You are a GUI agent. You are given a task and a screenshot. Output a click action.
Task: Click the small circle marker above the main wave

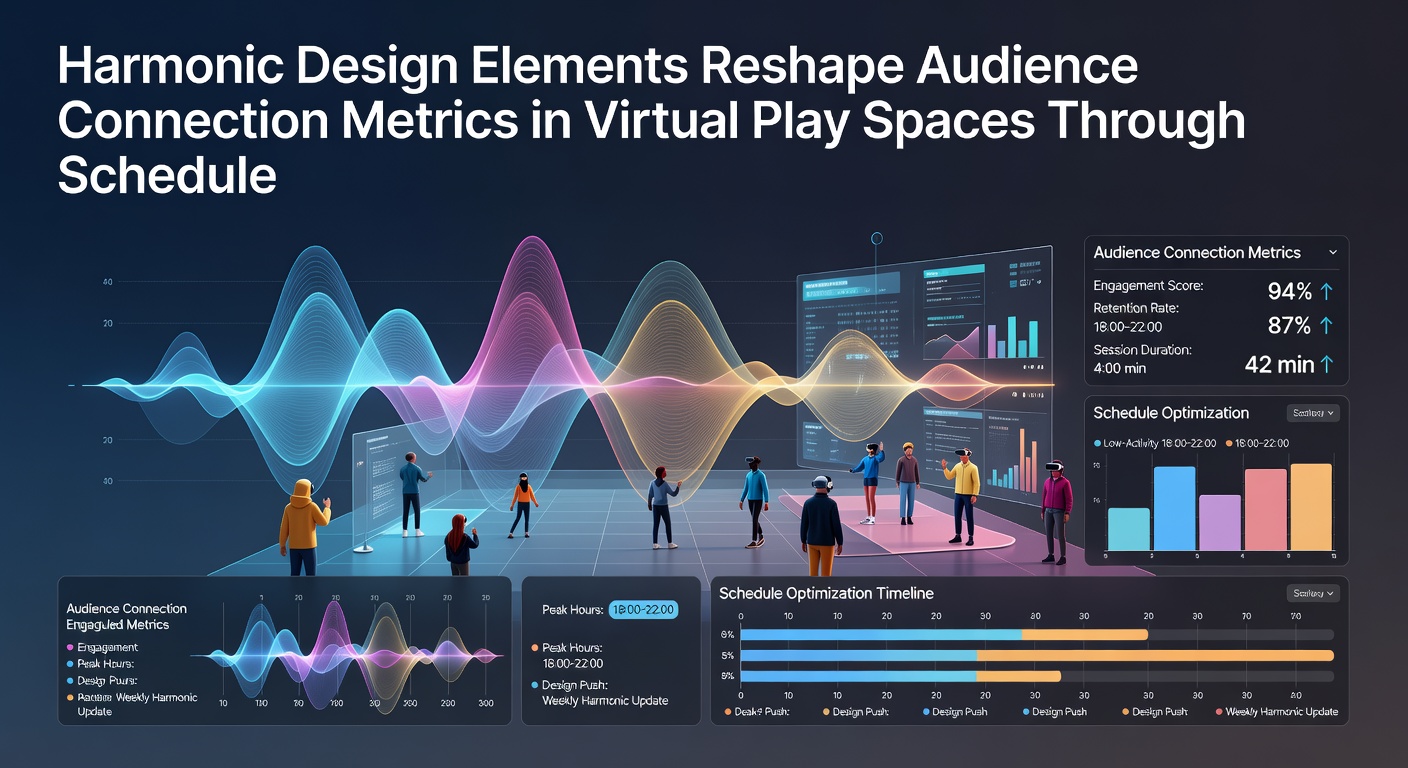pyautogui.click(x=877, y=238)
